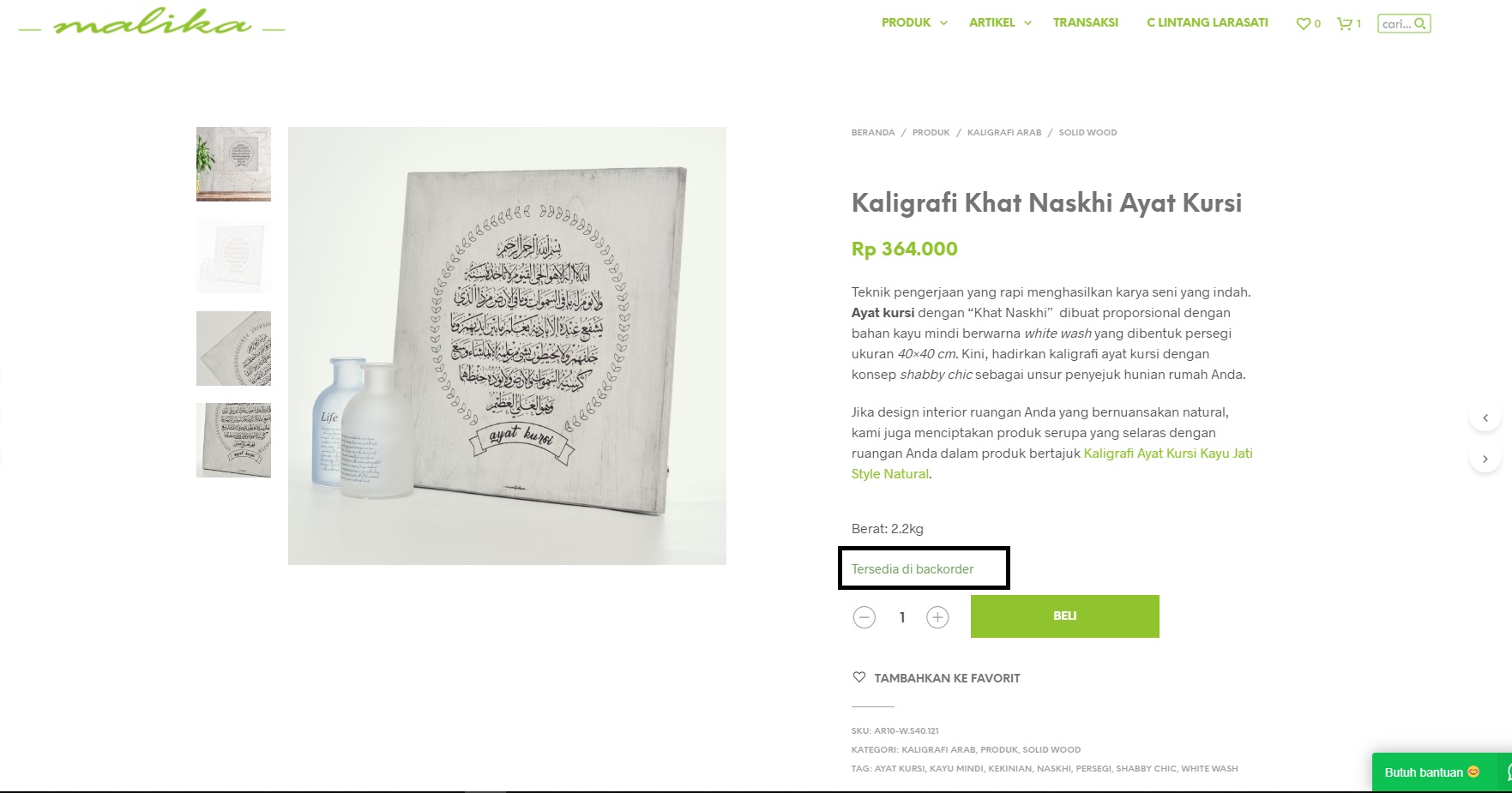Viewport: 1512px width, 793px height.
Task: Select the first product thumbnail
Action: point(233,164)
